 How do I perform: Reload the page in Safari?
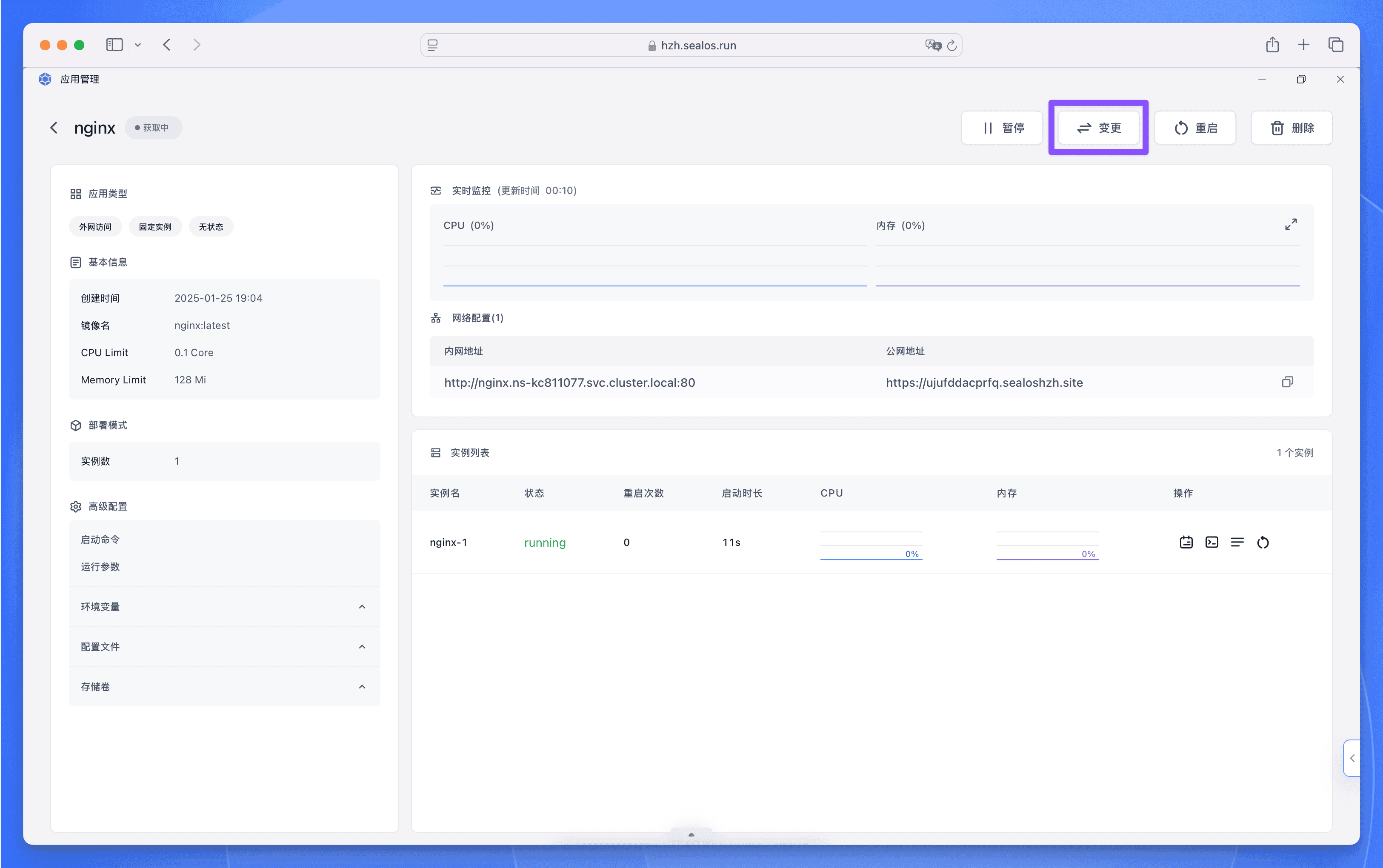[x=952, y=46]
